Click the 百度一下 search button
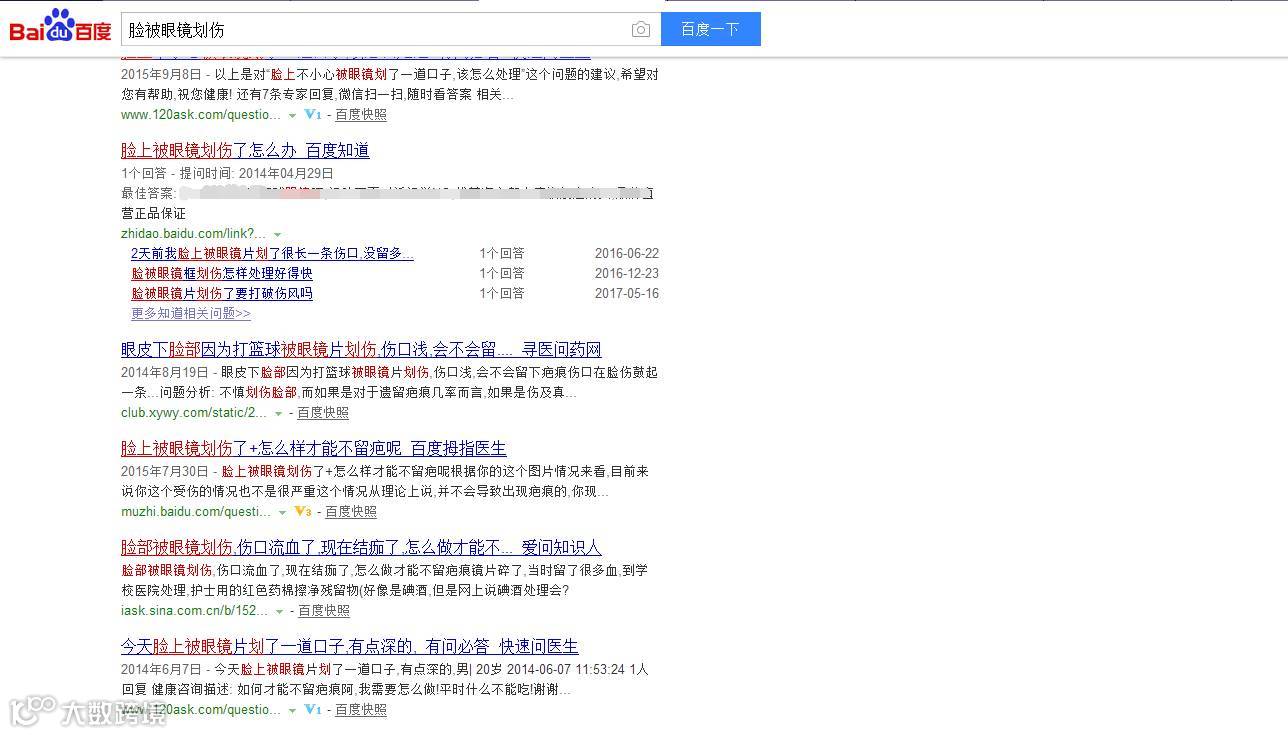Image resolution: width=1288 pixels, height=735 pixels. click(710, 29)
